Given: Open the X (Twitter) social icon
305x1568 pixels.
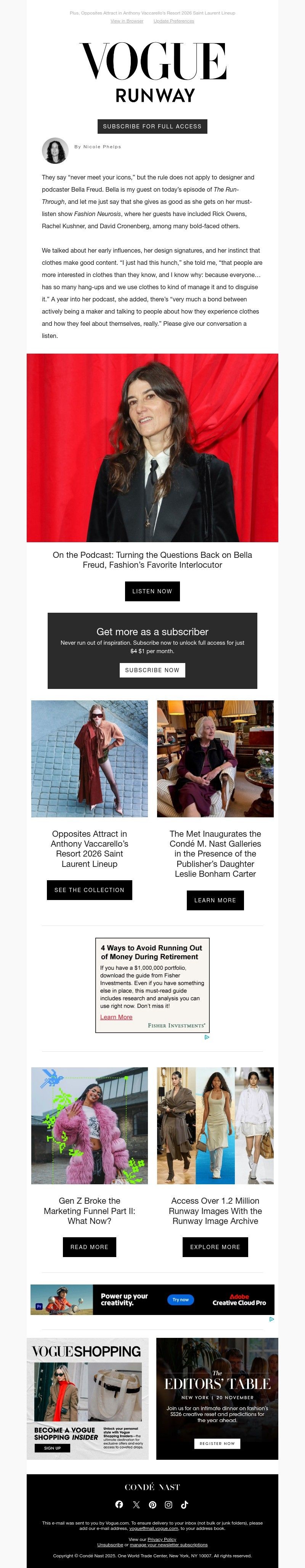Looking at the screenshot, I should 136,1504.
